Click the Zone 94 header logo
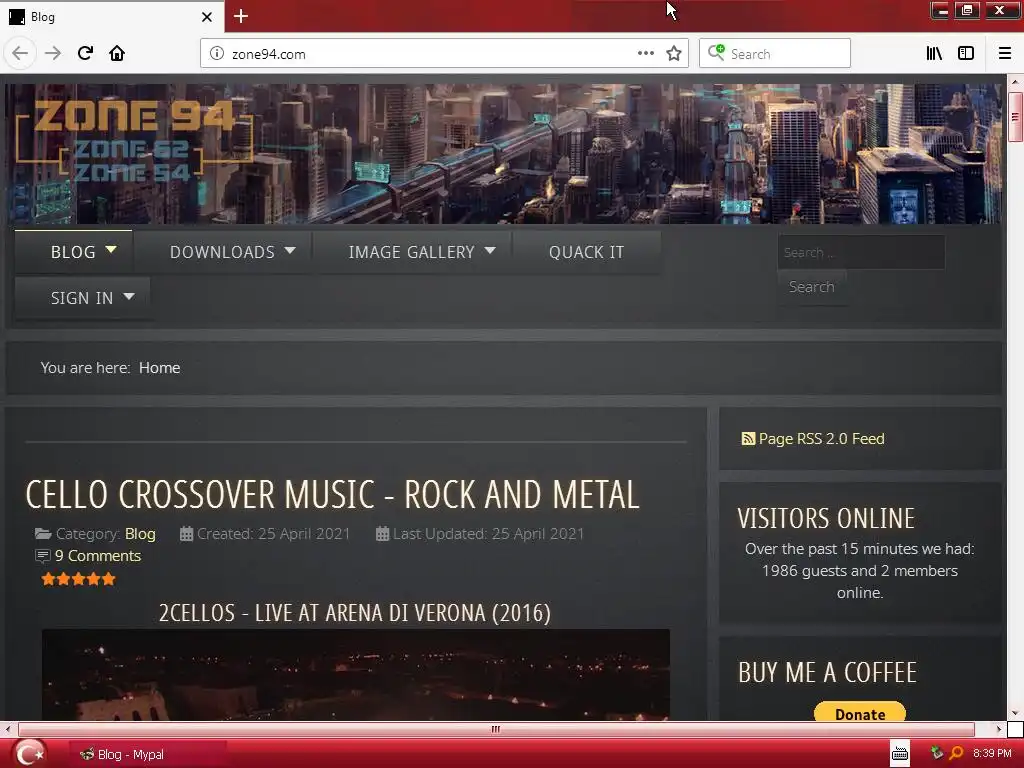 click(x=134, y=141)
